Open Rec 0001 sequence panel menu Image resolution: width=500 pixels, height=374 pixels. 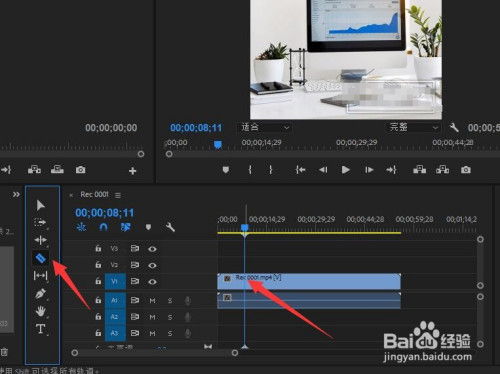[x=118, y=195]
